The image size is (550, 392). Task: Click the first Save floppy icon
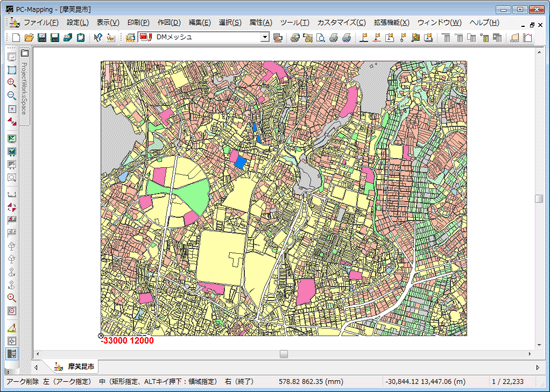pyautogui.click(x=42, y=37)
